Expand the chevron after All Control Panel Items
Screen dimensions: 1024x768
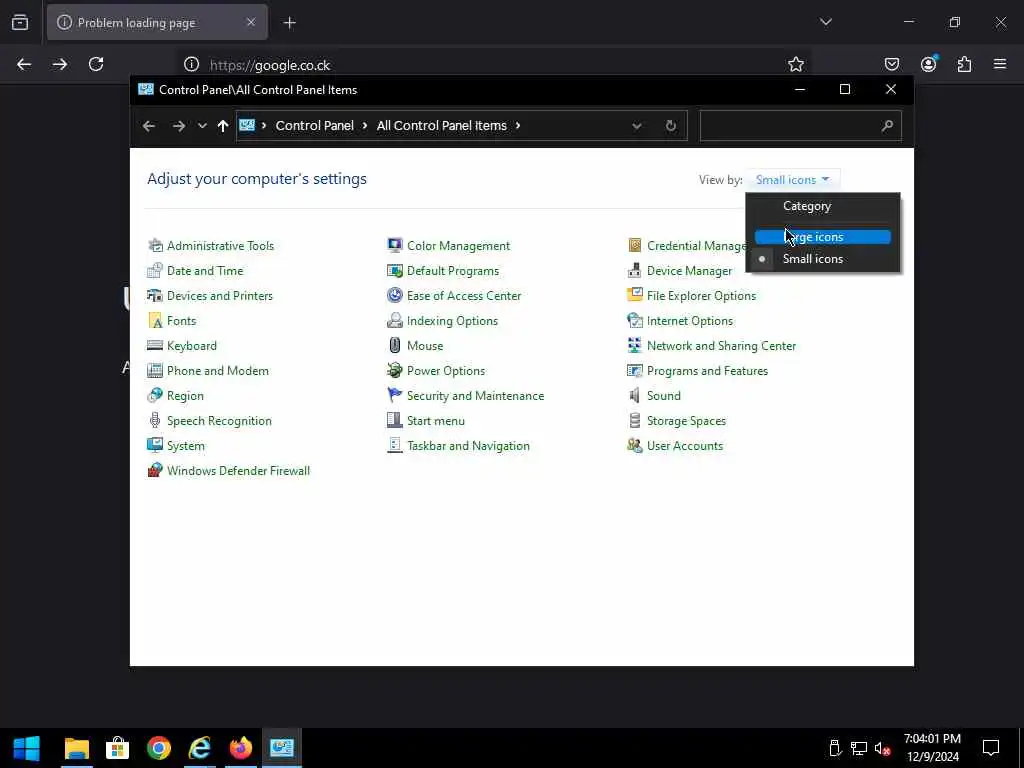(518, 125)
